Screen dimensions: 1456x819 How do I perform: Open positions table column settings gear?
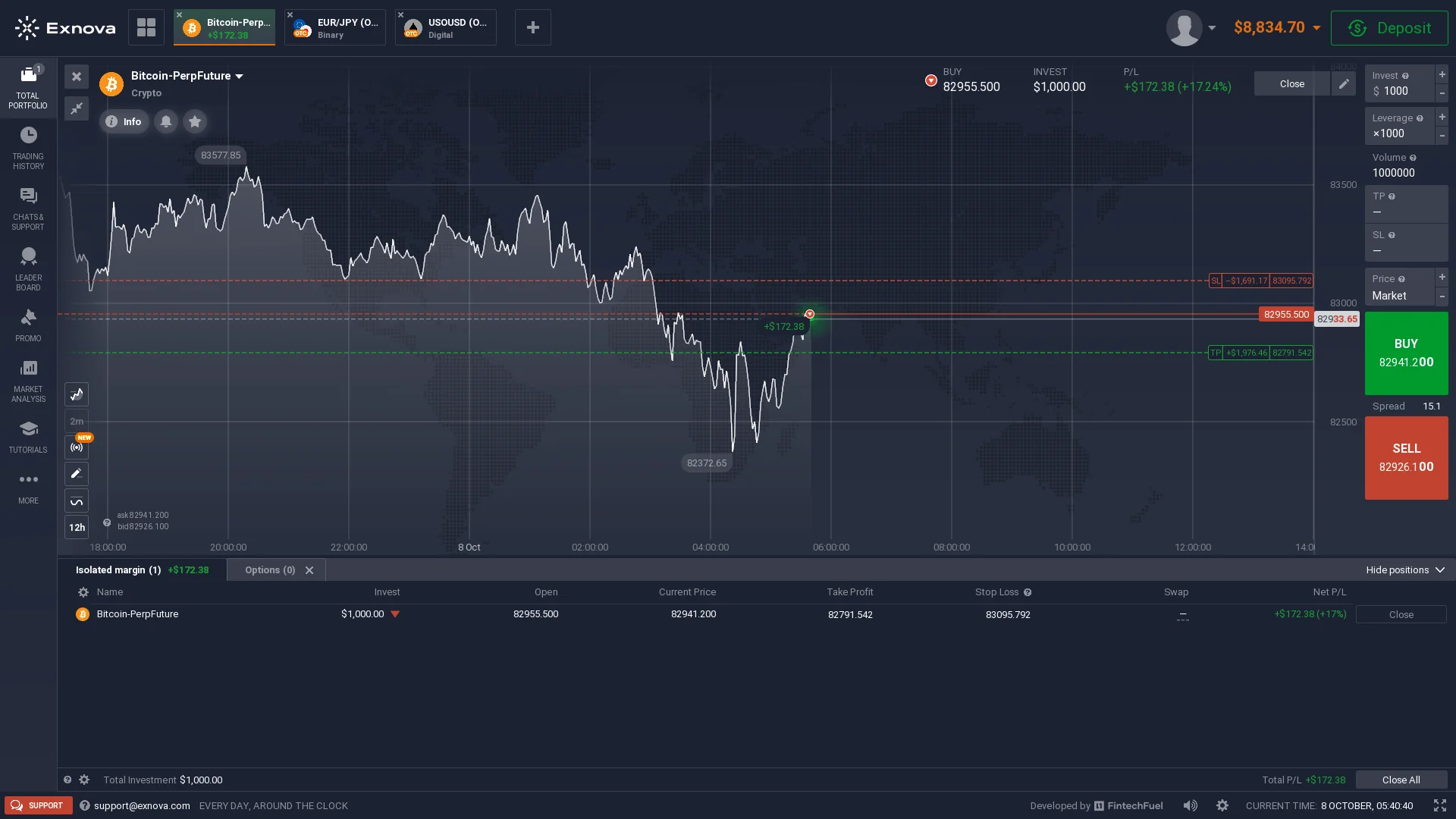click(x=83, y=592)
